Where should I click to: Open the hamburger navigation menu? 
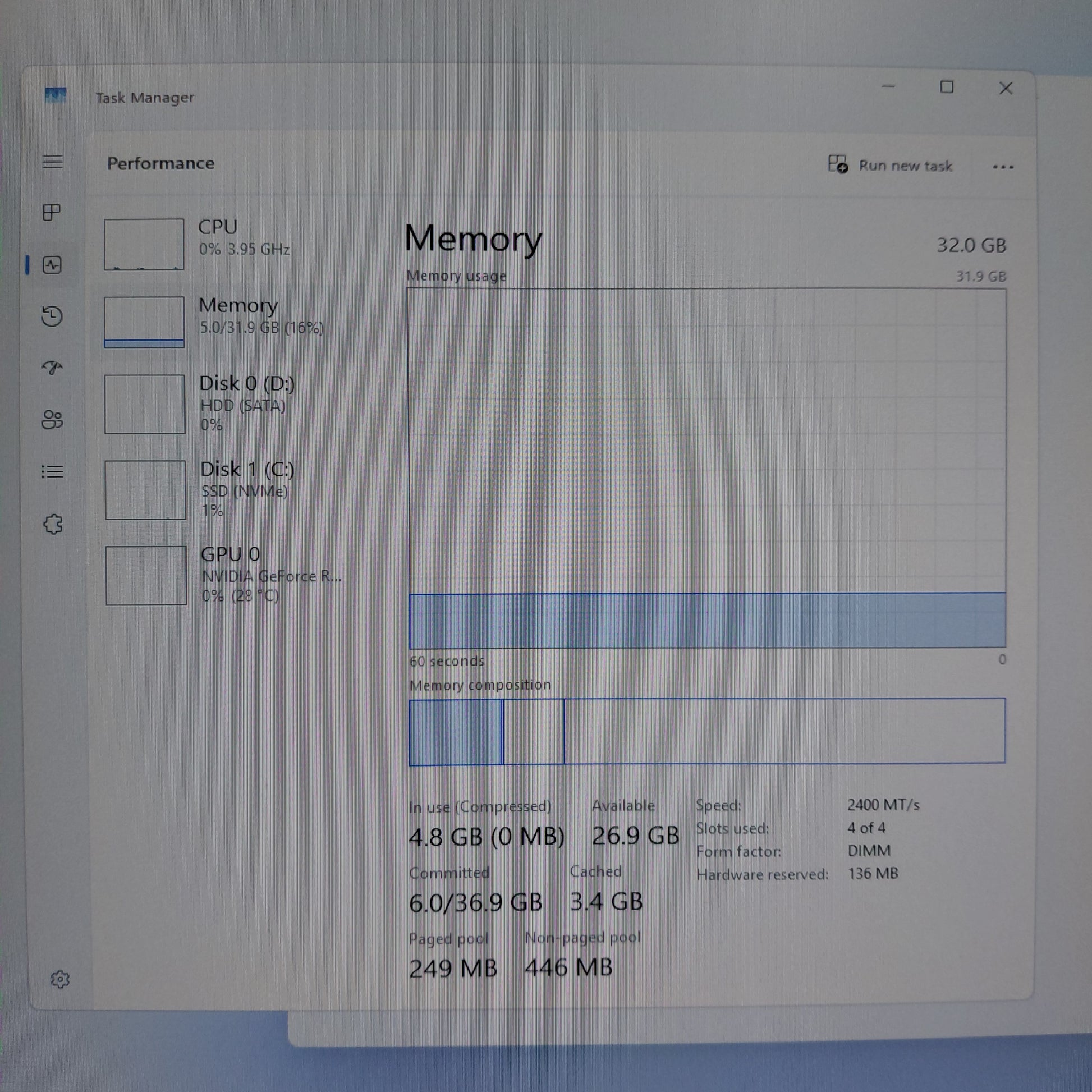(53, 162)
